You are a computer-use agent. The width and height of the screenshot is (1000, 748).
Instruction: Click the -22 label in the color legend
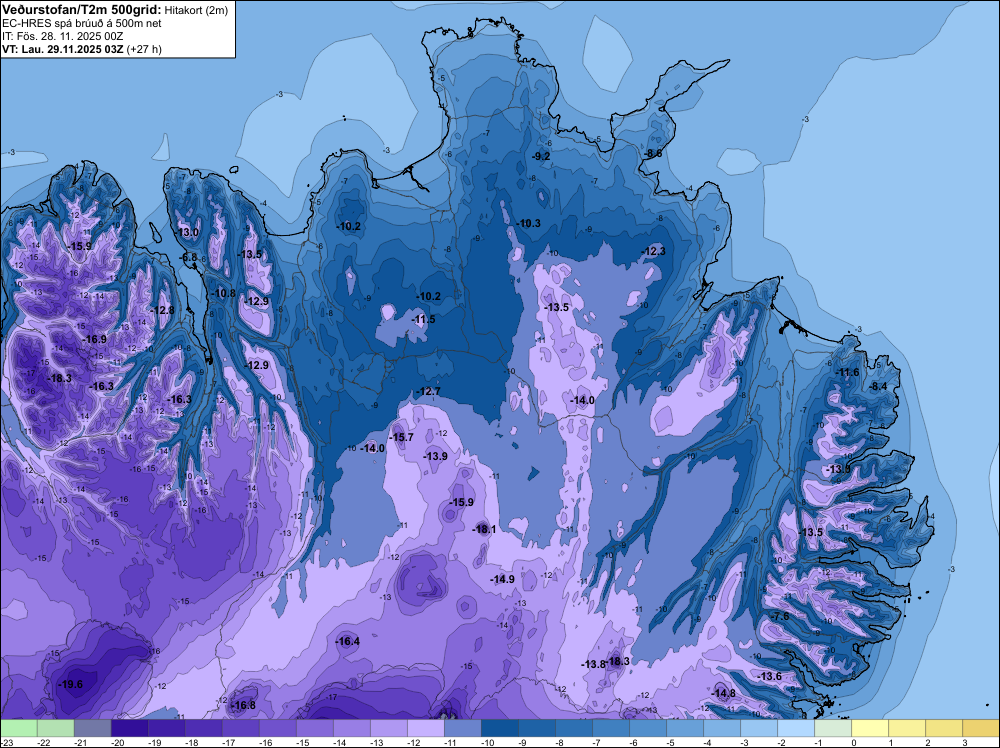44,742
